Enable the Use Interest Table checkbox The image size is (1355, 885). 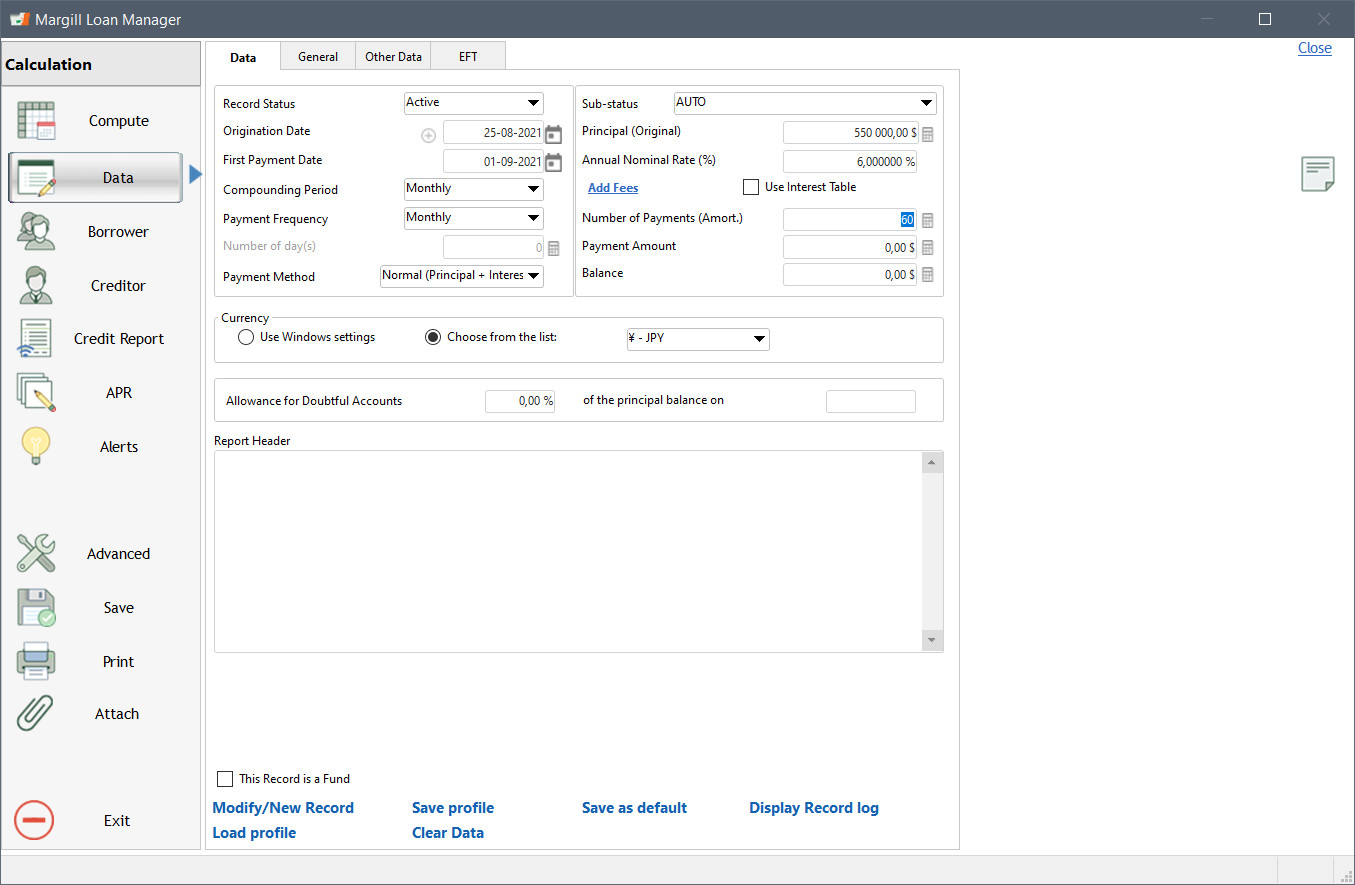coord(751,187)
